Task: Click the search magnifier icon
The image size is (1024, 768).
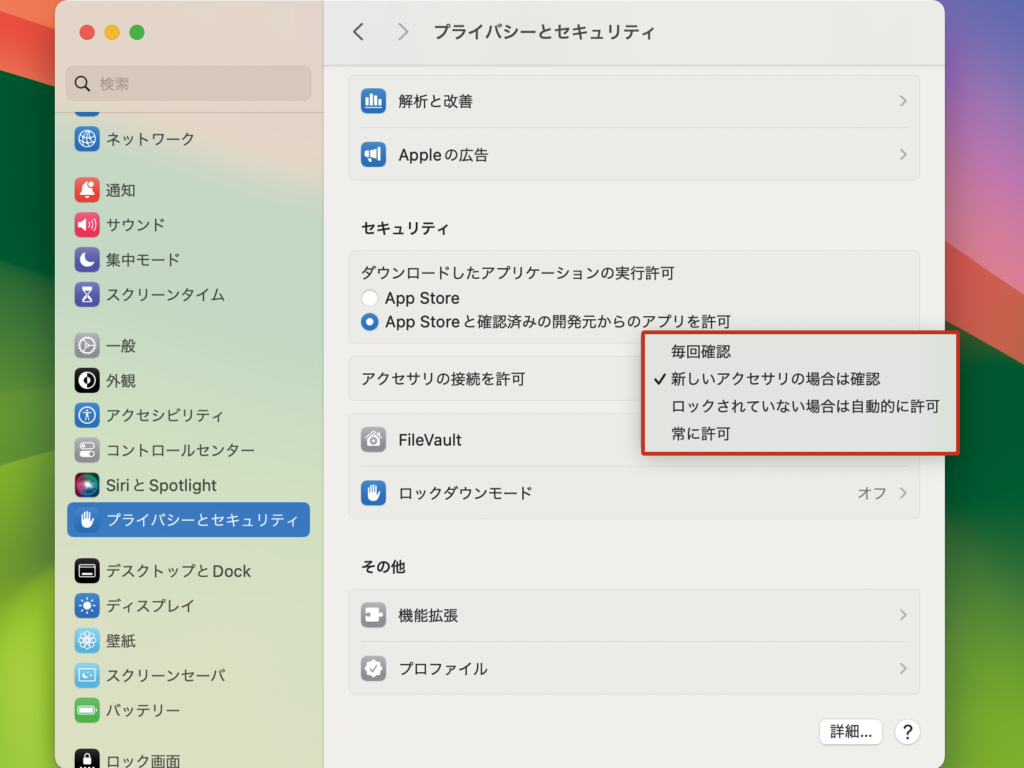Action: tap(82, 84)
